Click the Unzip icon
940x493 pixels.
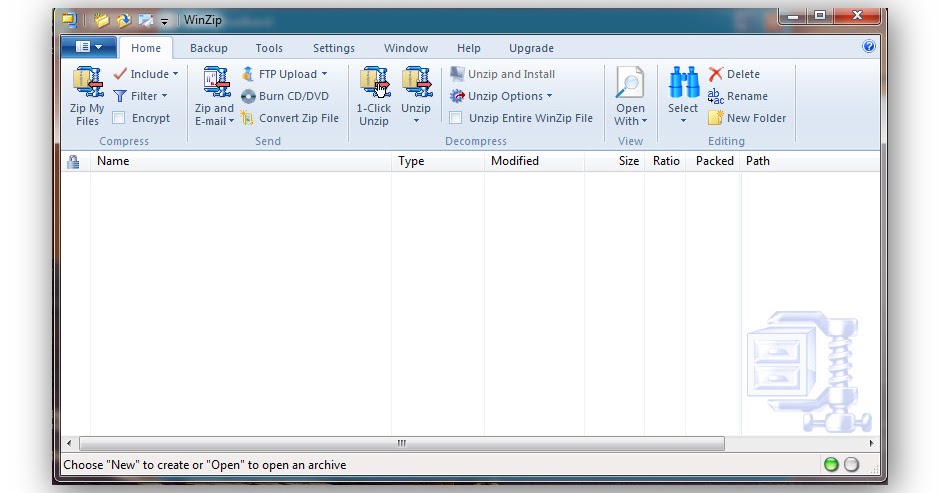click(417, 82)
